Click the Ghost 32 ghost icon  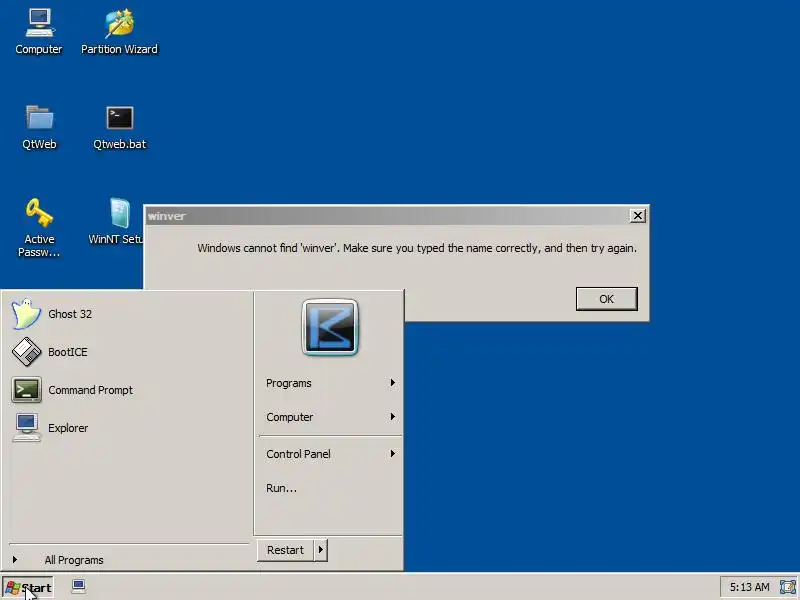[26, 314]
